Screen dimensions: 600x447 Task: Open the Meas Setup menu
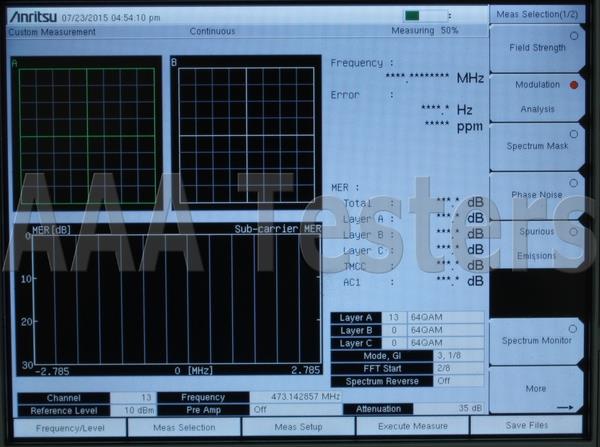298,427
